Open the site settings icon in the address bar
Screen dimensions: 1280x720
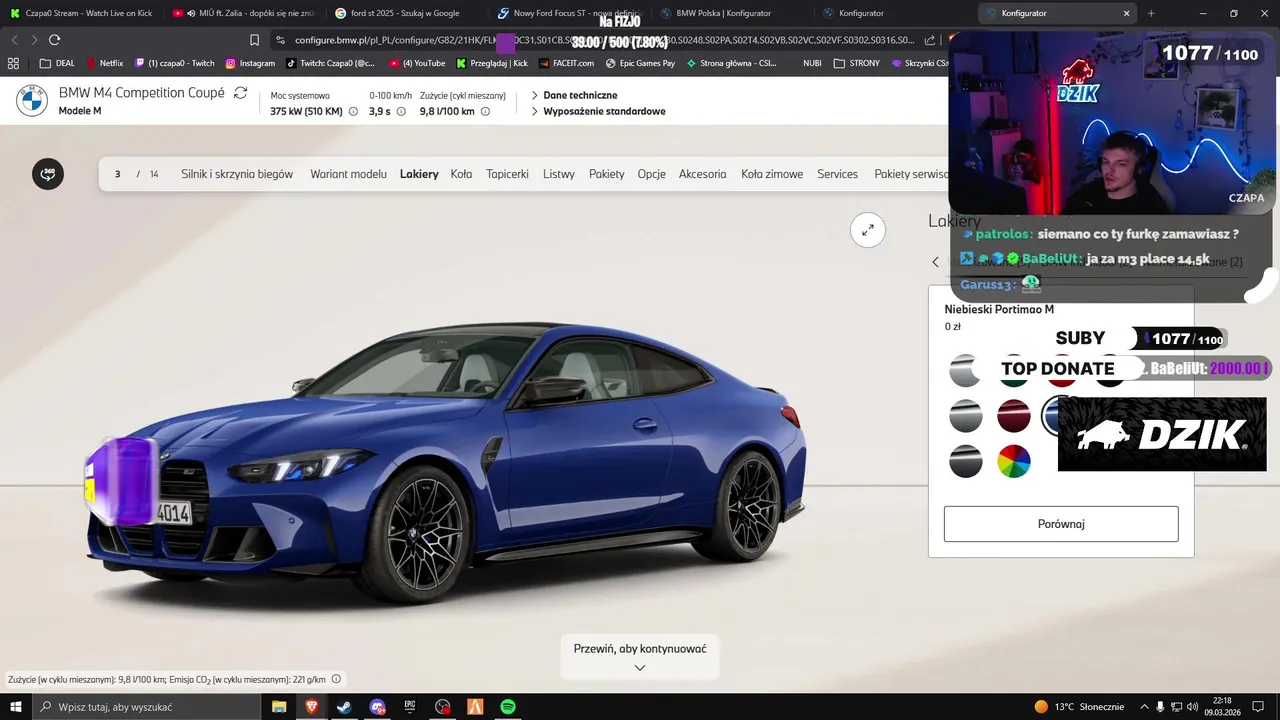click(281, 40)
